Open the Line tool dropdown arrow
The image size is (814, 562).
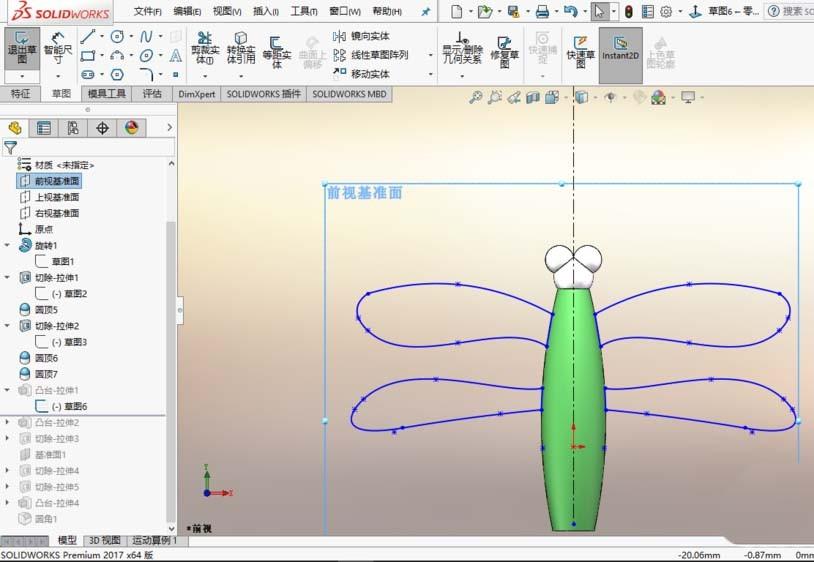[102, 36]
